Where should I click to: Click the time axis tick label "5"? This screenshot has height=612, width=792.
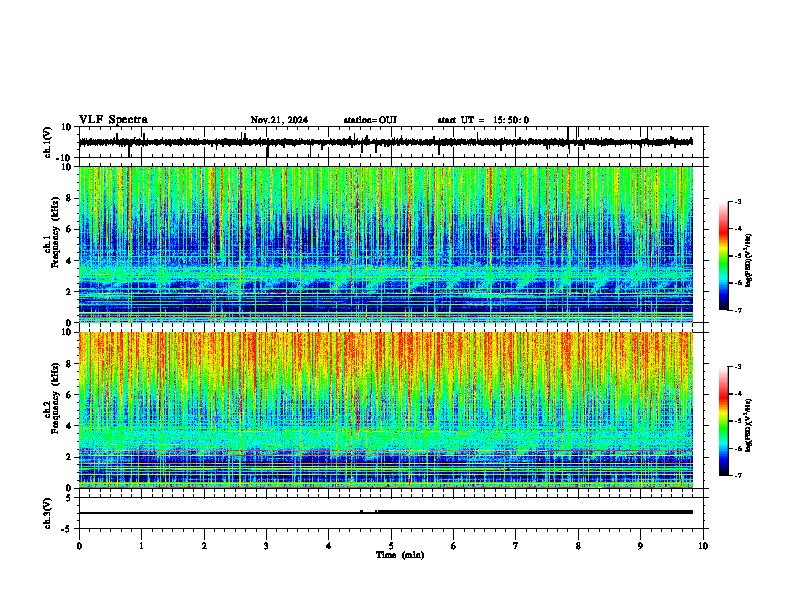[391, 546]
